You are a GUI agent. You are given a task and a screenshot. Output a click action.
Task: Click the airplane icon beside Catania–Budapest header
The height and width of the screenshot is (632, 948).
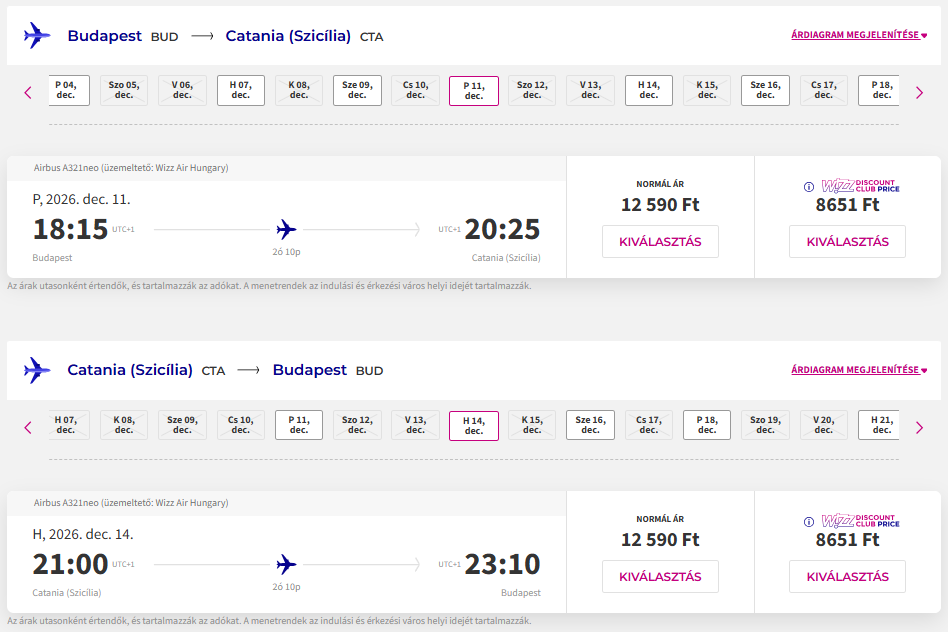(x=37, y=370)
